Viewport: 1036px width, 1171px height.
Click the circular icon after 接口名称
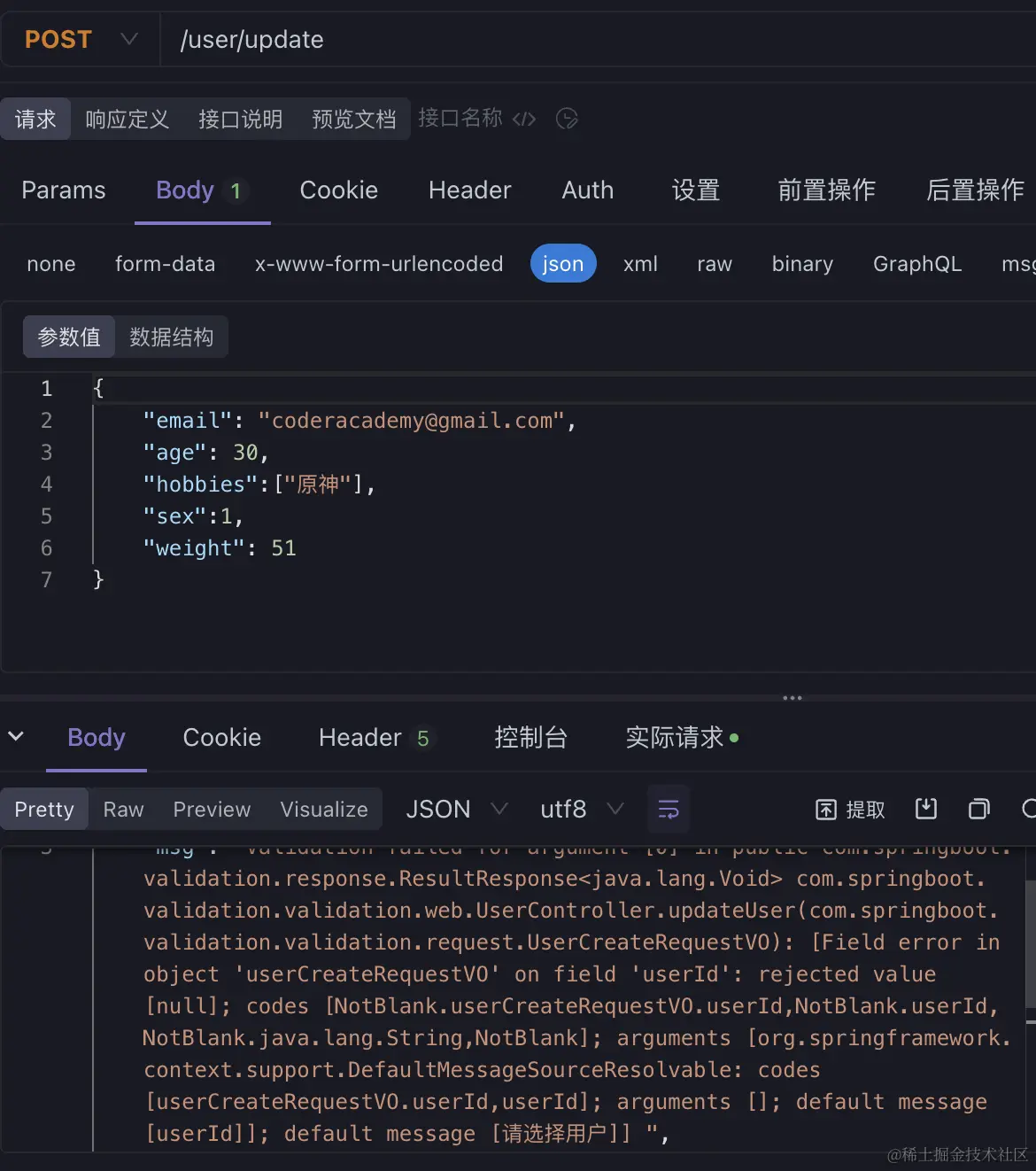(x=567, y=119)
